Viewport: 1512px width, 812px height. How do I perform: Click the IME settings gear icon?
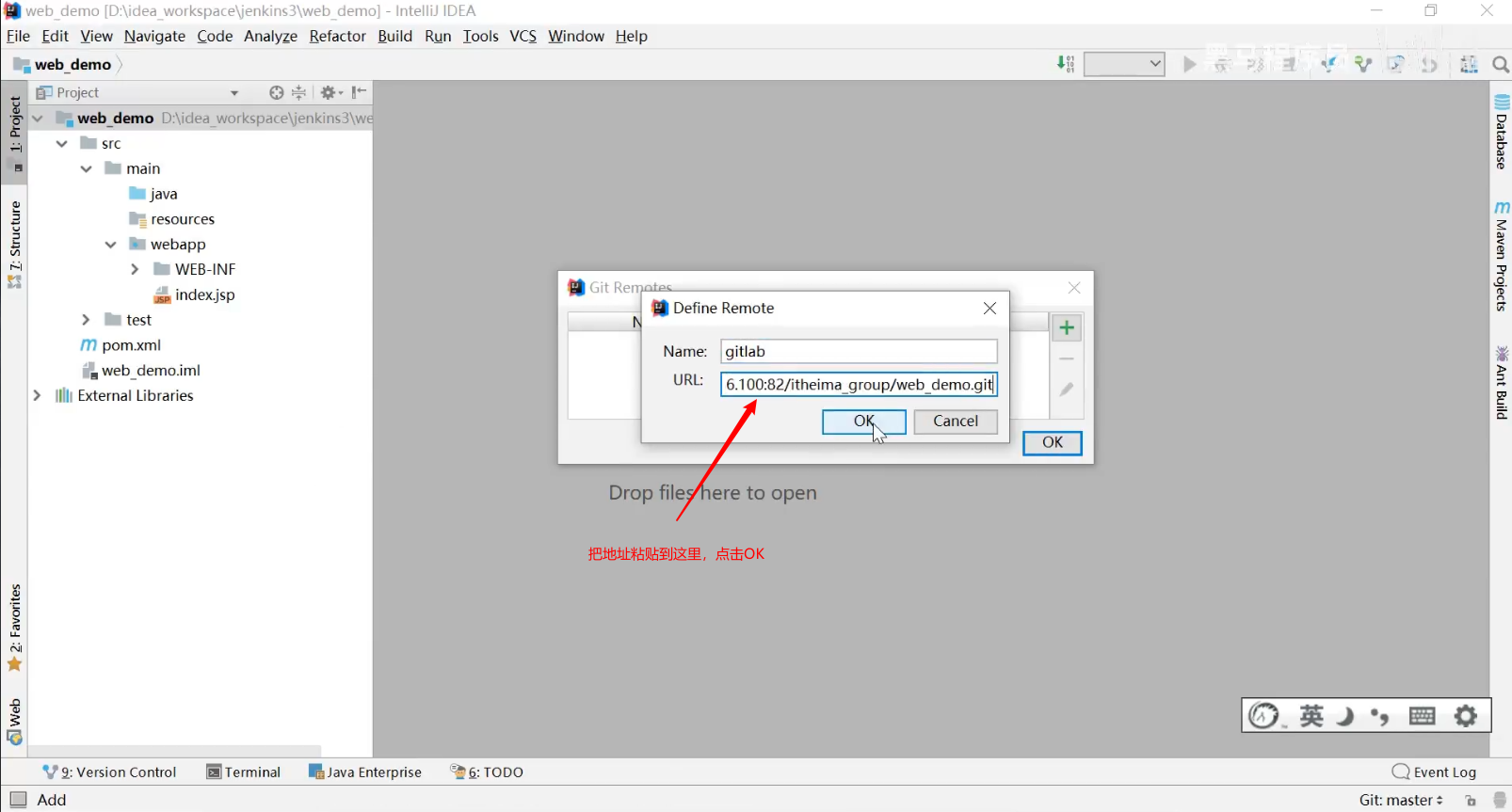[1466, 716]
